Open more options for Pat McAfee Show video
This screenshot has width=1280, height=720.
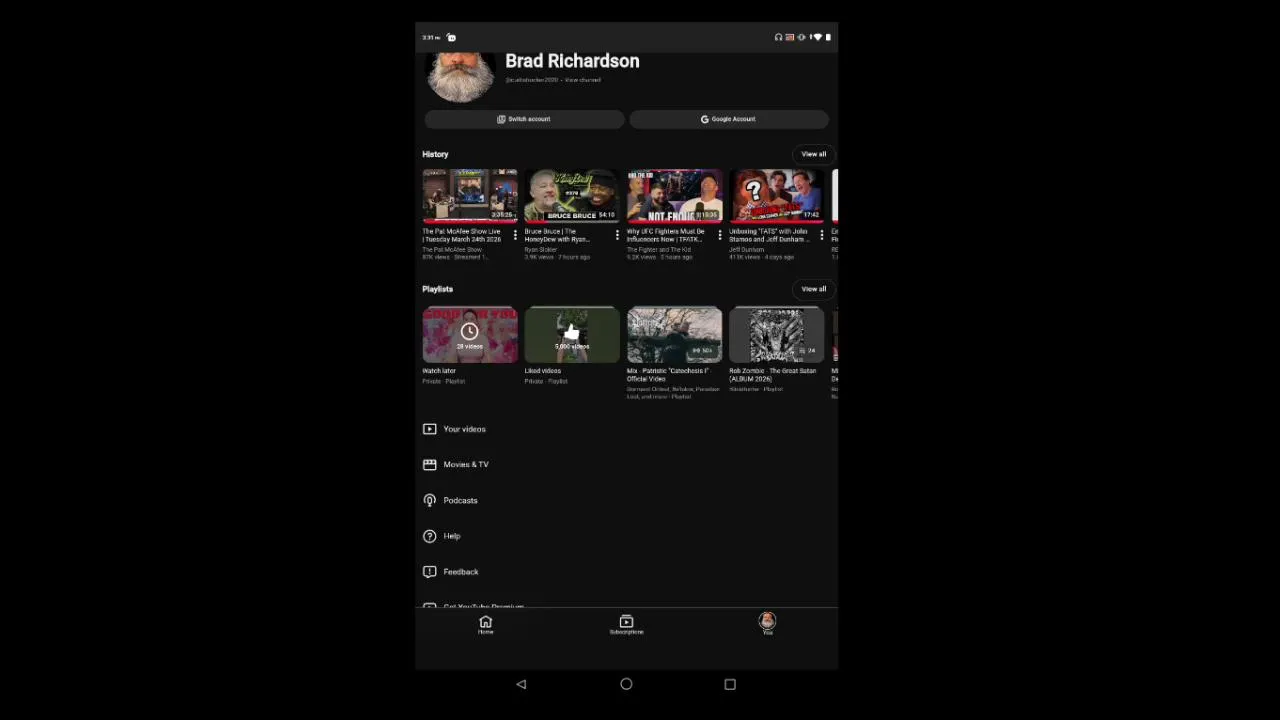pyautogui.click(x=515, y=235)
